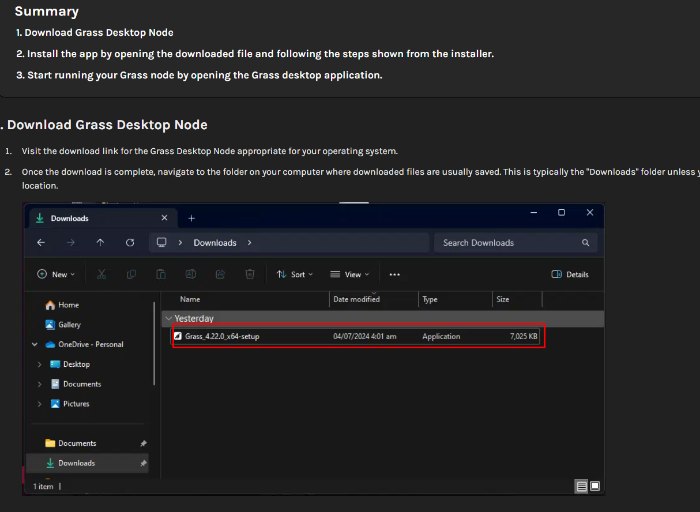Screen dimensions: 700x512
Task: Click the 1 item status text
Action: (43, 487)
